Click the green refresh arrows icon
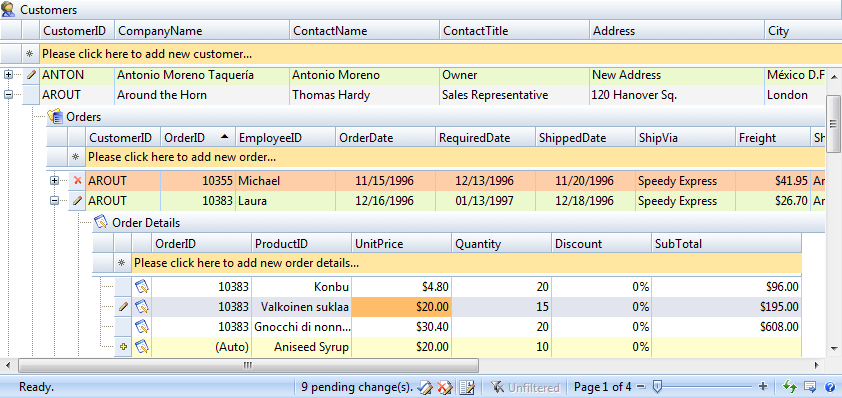Viewport: 842px width, 398px height. tap(789, 386)
